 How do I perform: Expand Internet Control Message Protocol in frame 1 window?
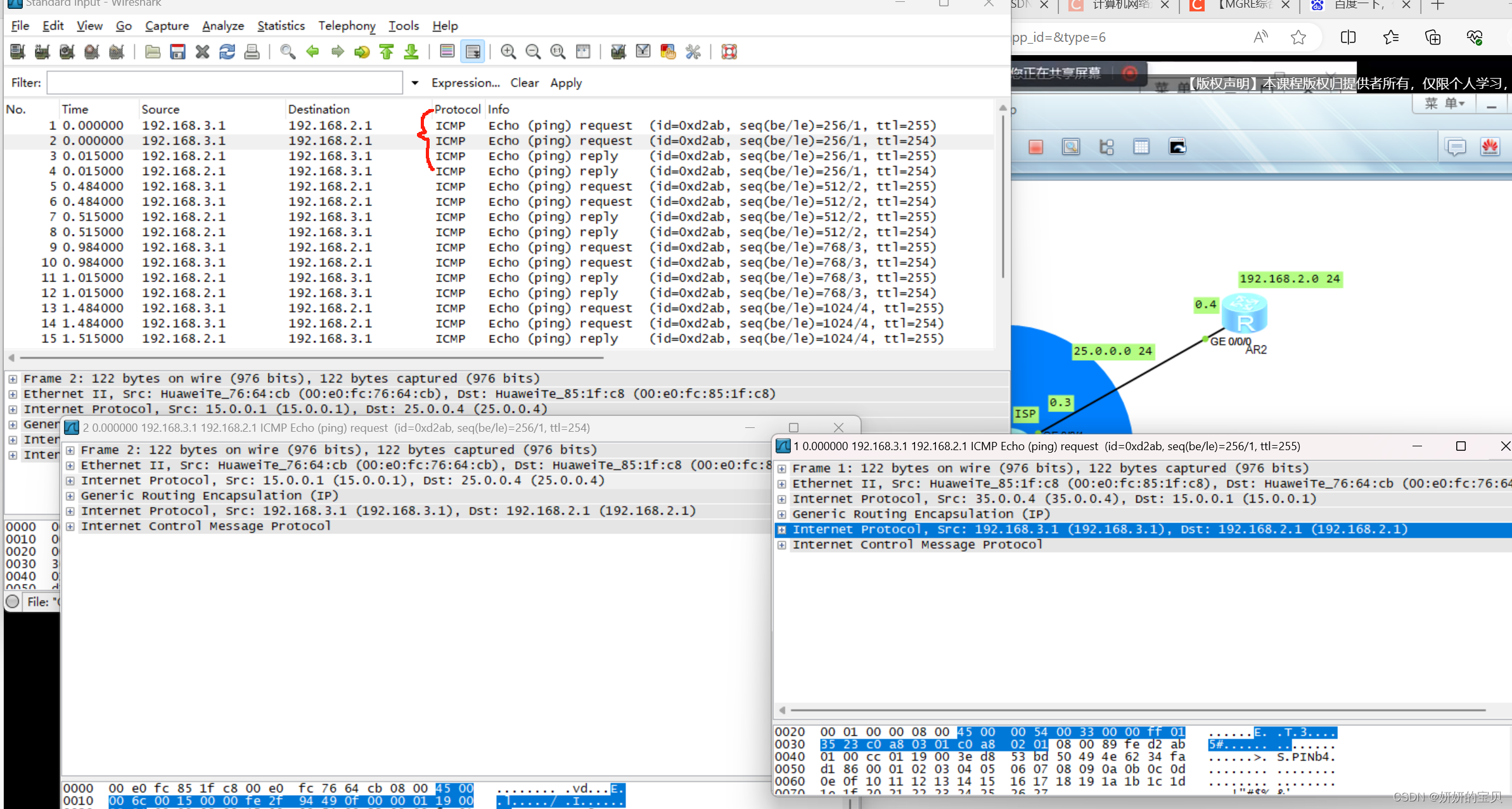pyautogui.click(x=782, y=545)
